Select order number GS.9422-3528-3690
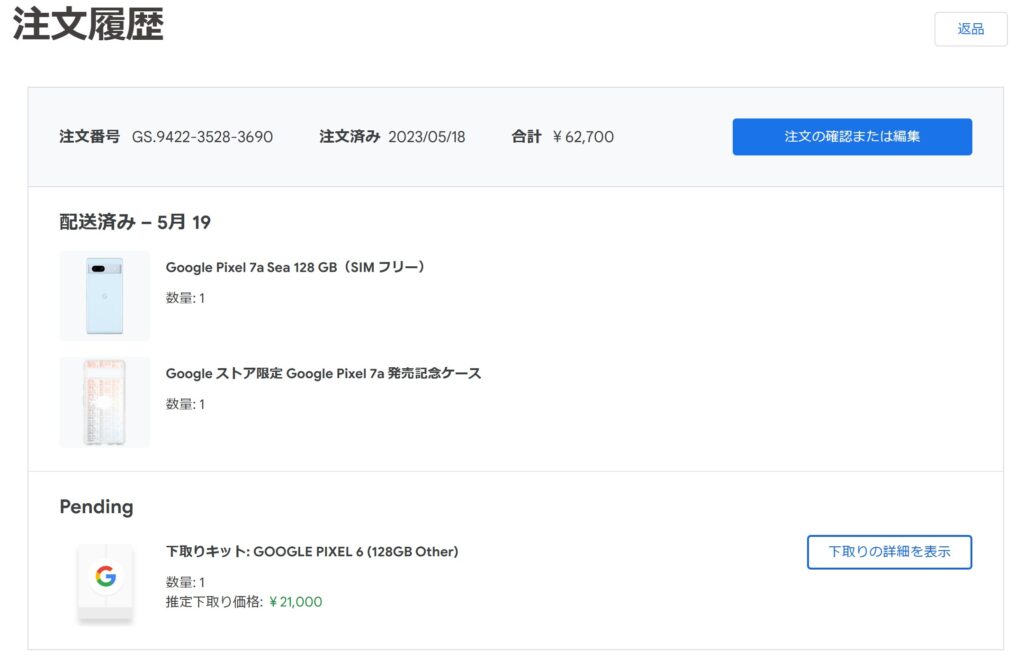This screenshot has width=1024, height=661. pyautogui.click(x=202, y=137)
